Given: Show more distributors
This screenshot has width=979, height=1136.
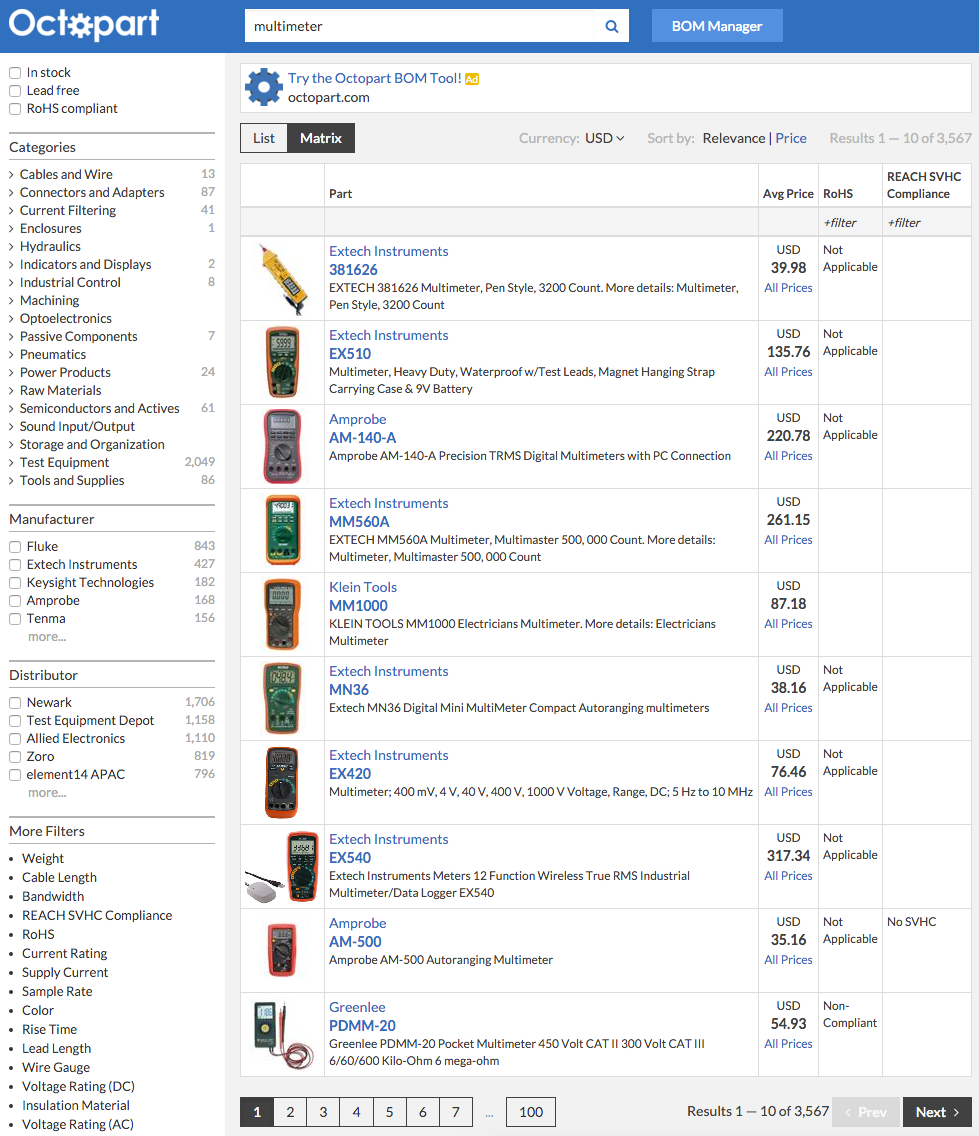Looking at the screenshot, I should 47,793.
